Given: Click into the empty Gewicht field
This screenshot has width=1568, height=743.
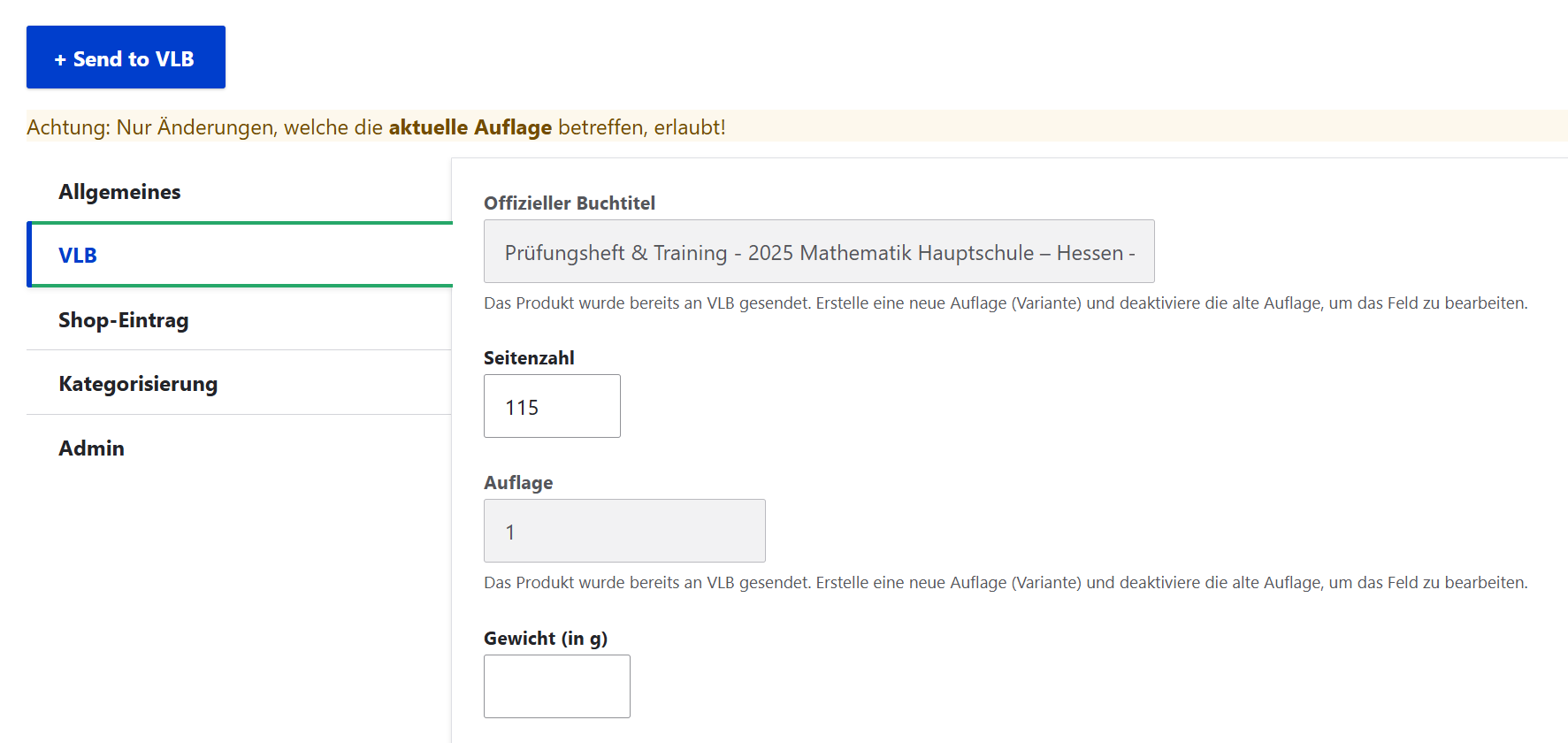Looking at the screenshot, I should pyautogui.click(x=556, y=686).
